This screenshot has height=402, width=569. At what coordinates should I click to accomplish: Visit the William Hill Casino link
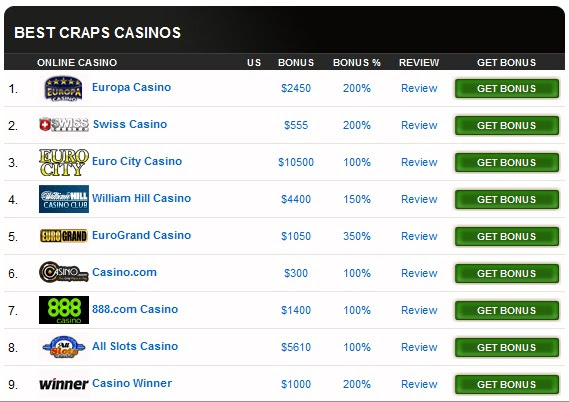point(142,198)
